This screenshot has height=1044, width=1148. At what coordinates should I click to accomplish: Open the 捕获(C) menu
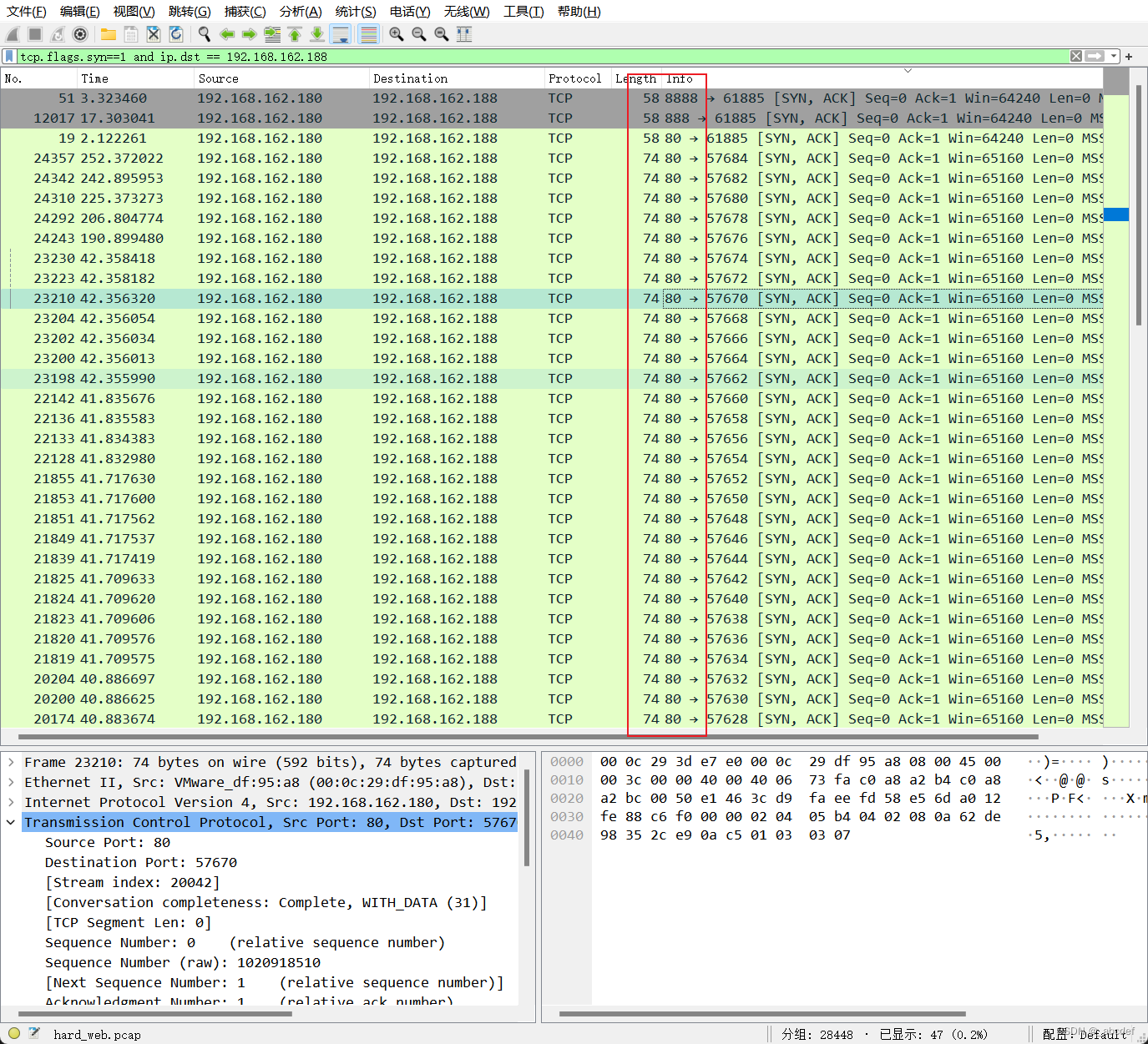click(245, 12)
